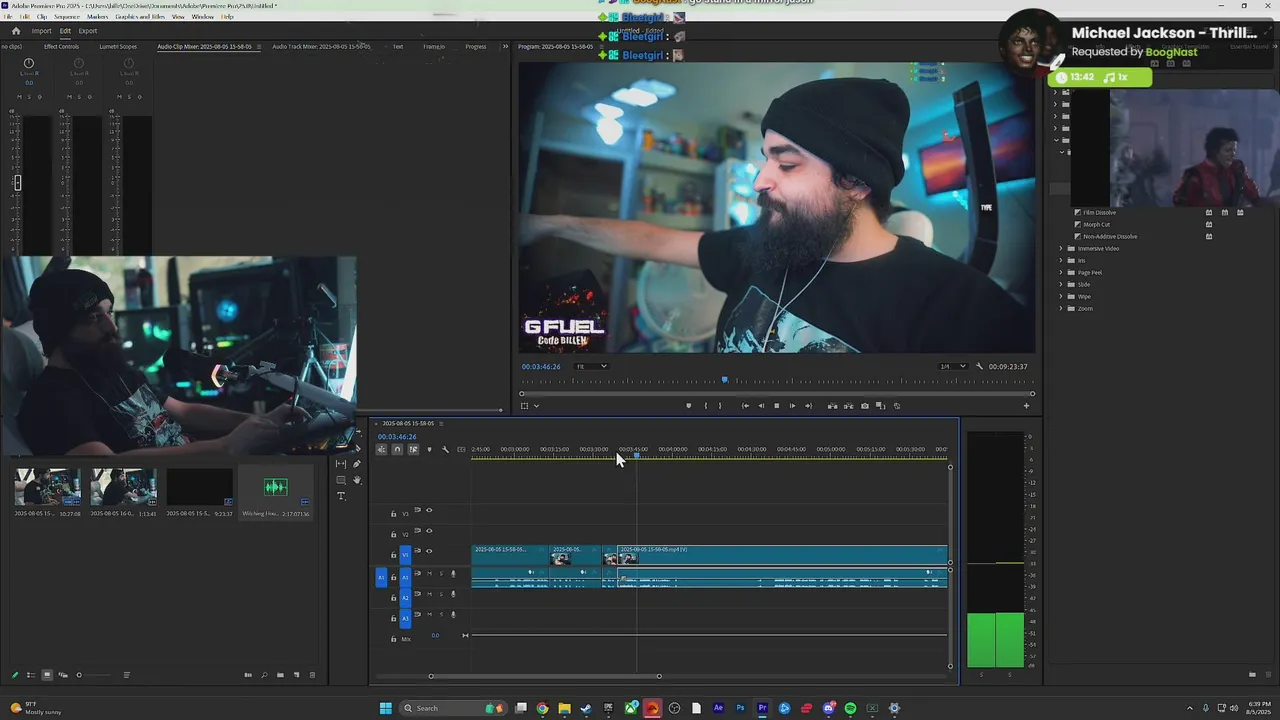Mute audio track A2
Screen dimensions: 1280x720
430,594
